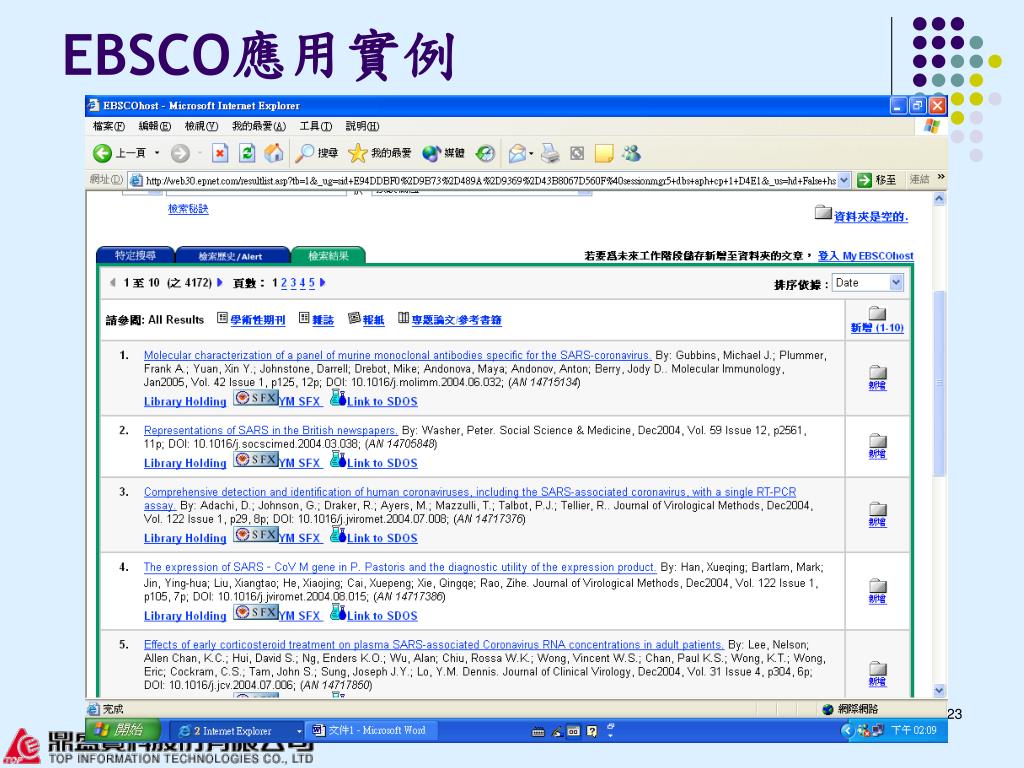This screenshot has height=768, width=1024.
Task: Click the SFX button for result 1
Action: tap(256, 398)
